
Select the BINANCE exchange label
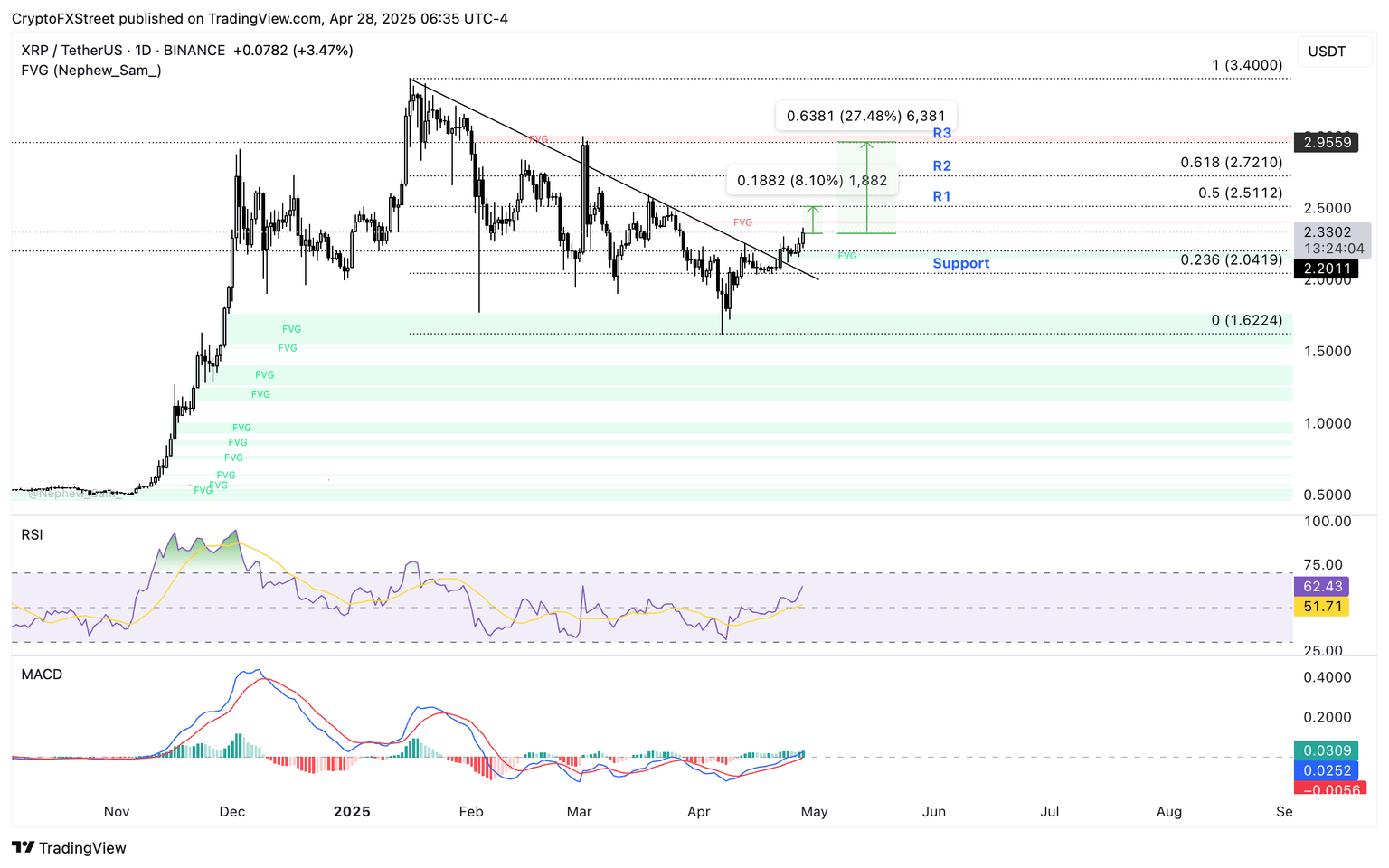point(194,50)
